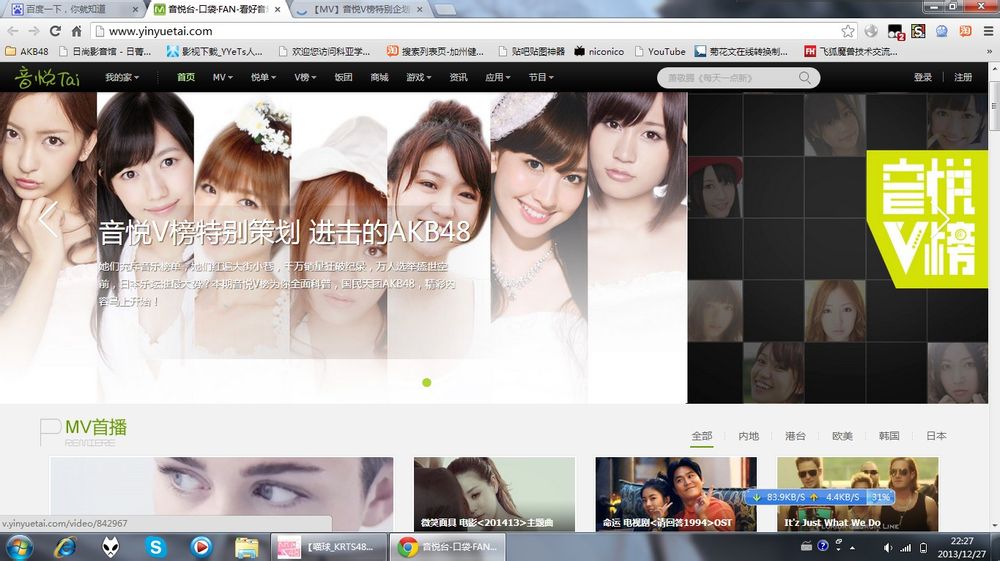Screen dimensions: 1000x561
Task: Open the 首页 nav item
Action: [x=186, y=77]
